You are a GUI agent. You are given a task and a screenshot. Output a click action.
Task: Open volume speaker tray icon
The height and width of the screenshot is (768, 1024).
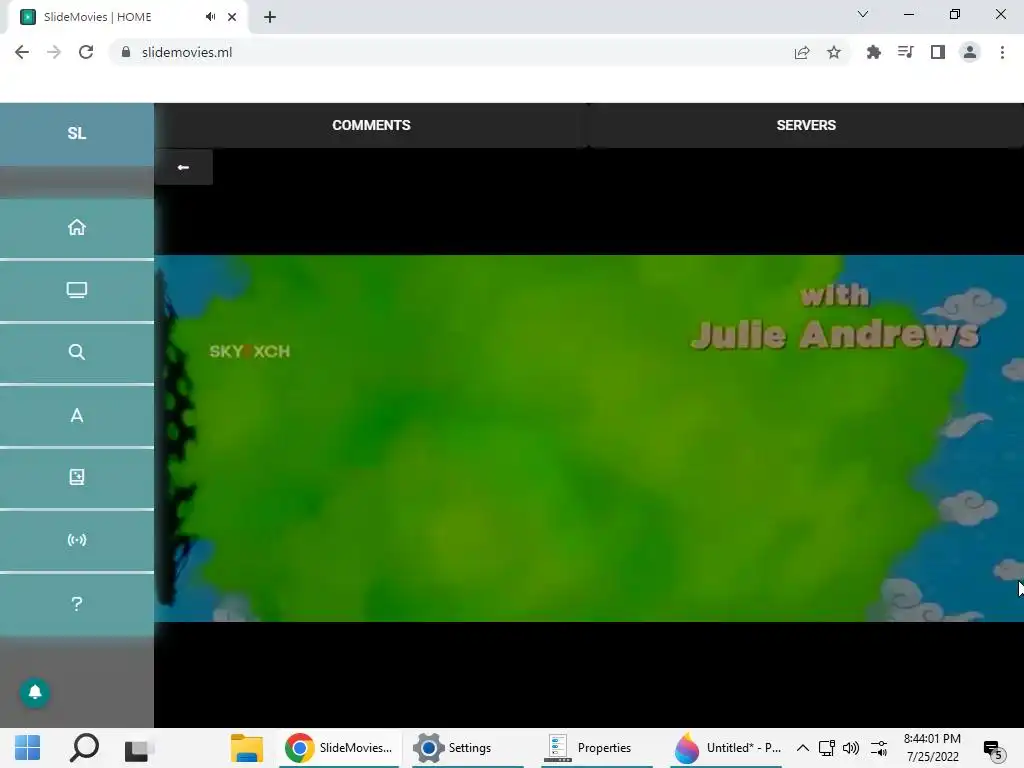851,748
